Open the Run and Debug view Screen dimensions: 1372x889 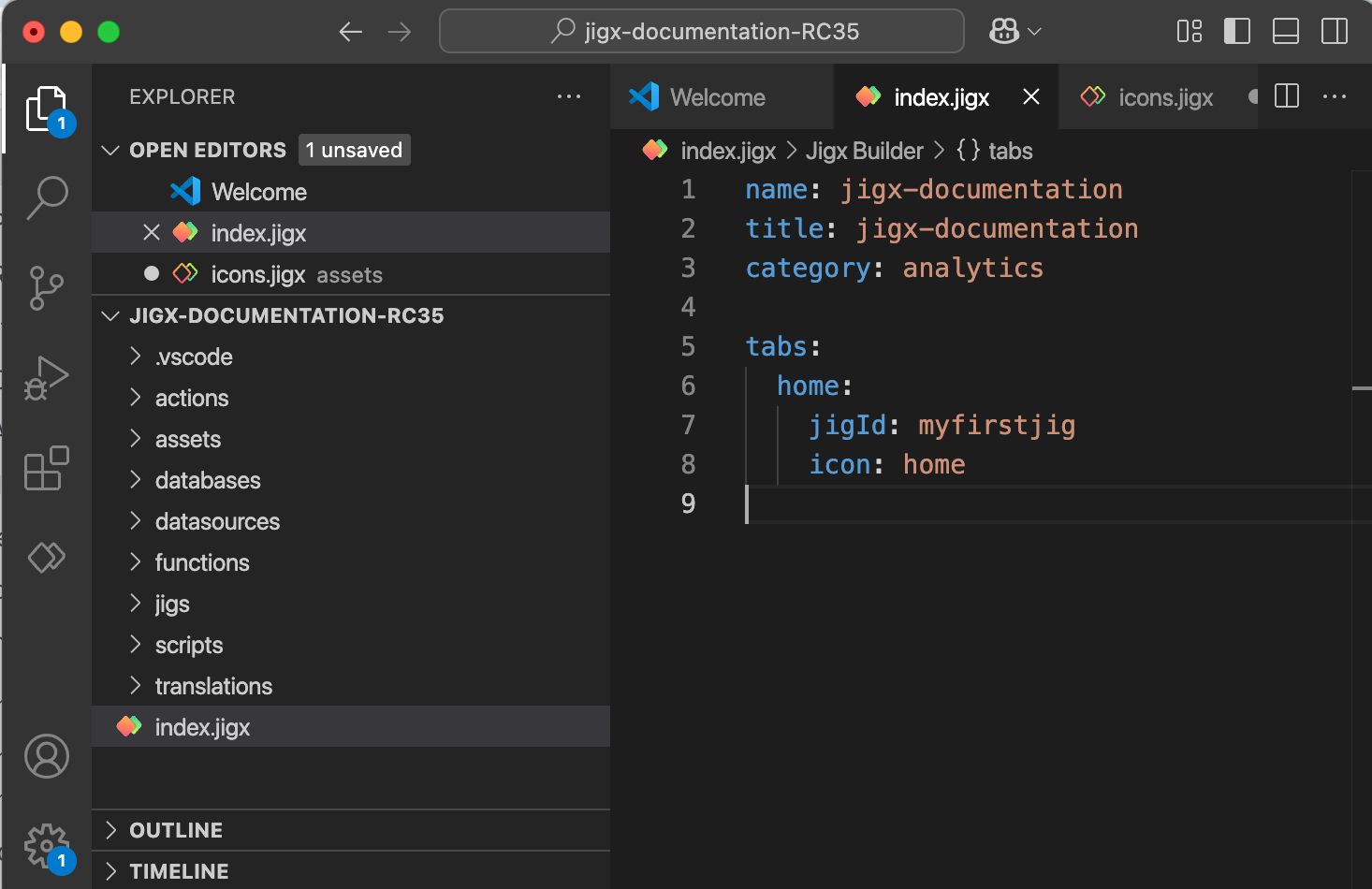click(x=47, y=378)
